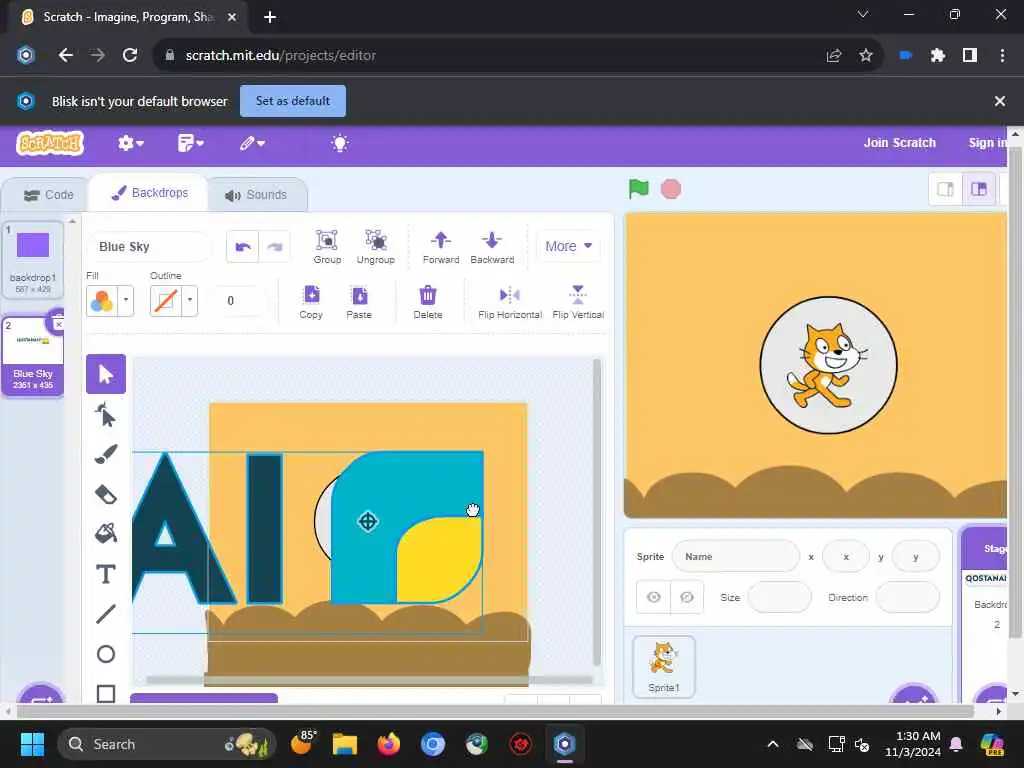The height and width of the screenshot is (768, 1024).
Task: Switch to large stage layout
Action: tap(978, 189)
